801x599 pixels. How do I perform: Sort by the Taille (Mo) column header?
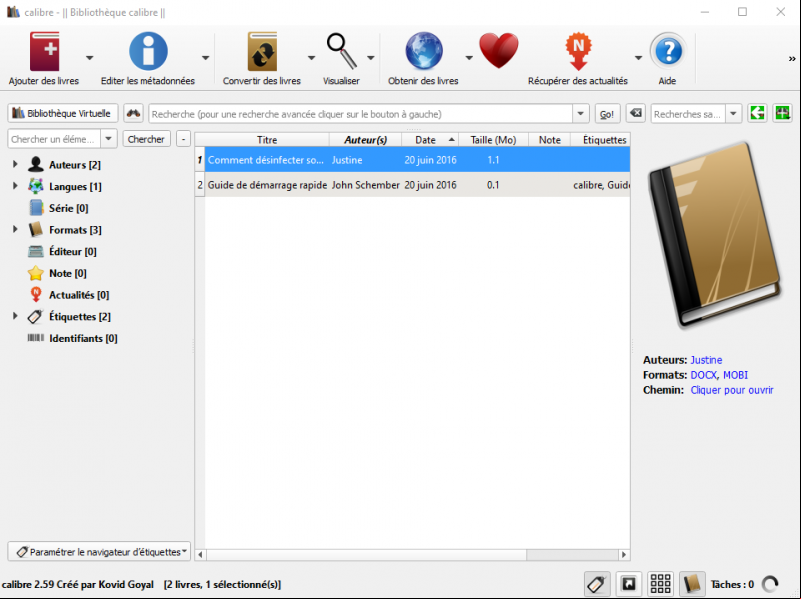pyautogui.click(x=493, y=139)
